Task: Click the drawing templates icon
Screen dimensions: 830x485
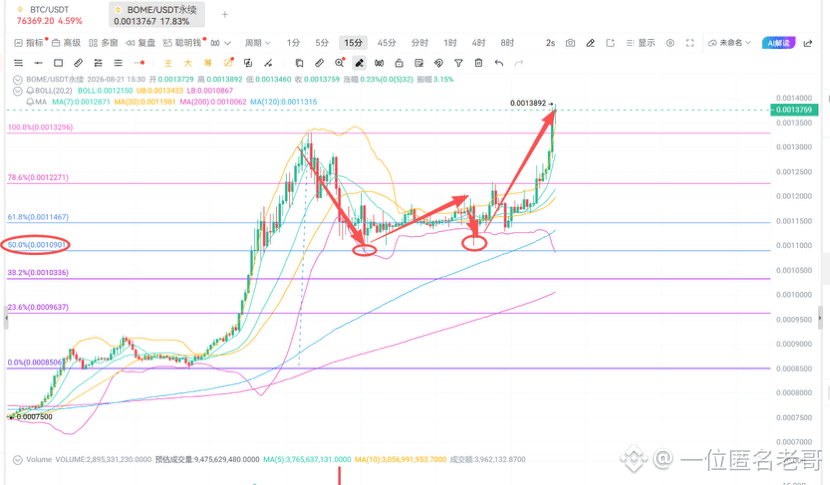Action: 299,63
